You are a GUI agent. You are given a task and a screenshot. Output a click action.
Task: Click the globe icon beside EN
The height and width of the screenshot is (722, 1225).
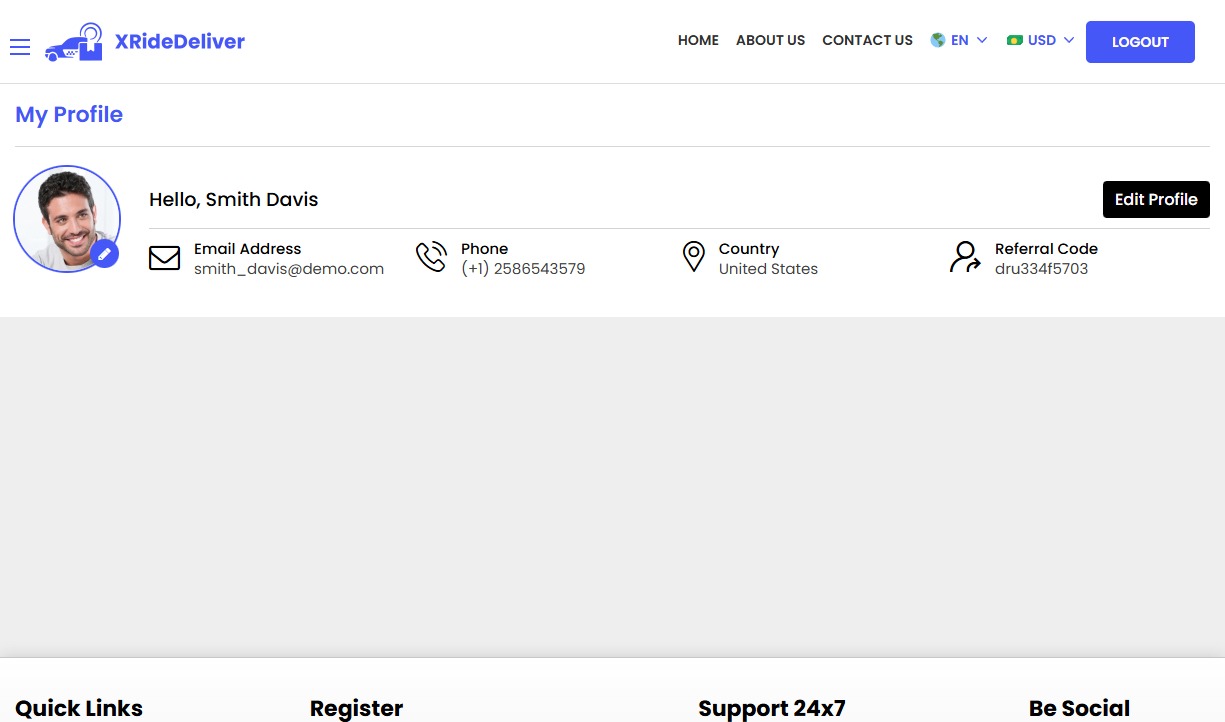coord(938,41)
